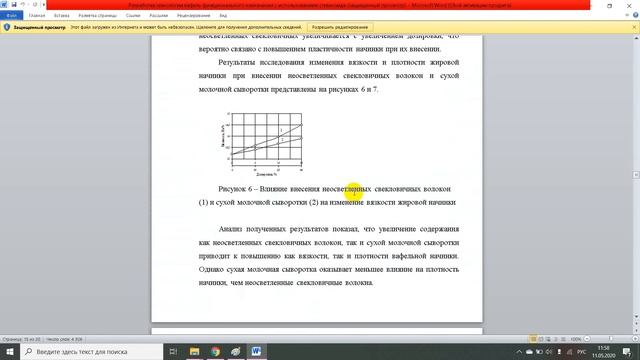The image size is (640, 360).
Task: Open Google Chrome from the taskbar
Action: click(x=216, y=351)
